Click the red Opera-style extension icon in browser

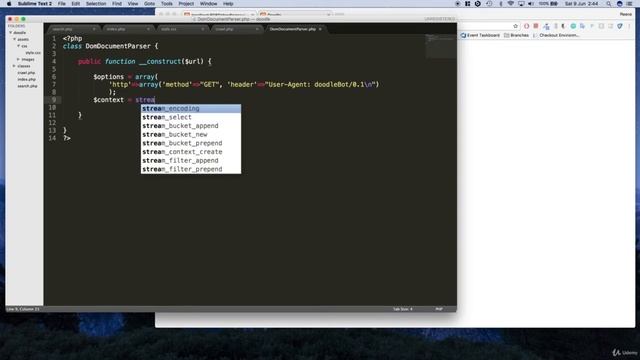click(x=527, y=26)
